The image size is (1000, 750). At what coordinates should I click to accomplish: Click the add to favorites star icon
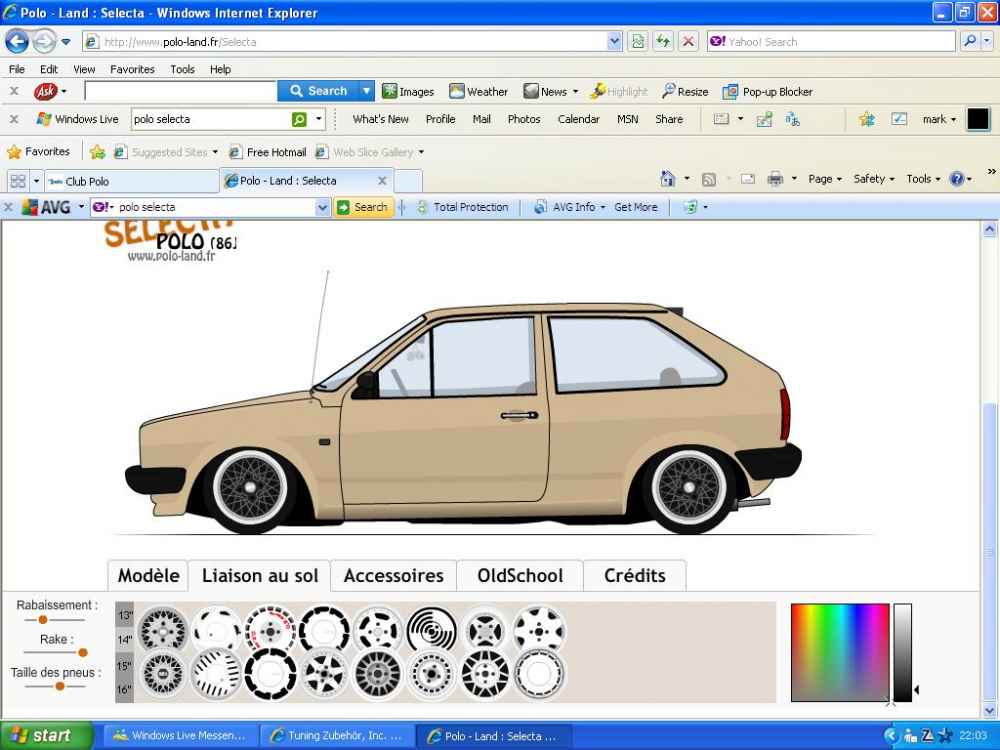97,152
